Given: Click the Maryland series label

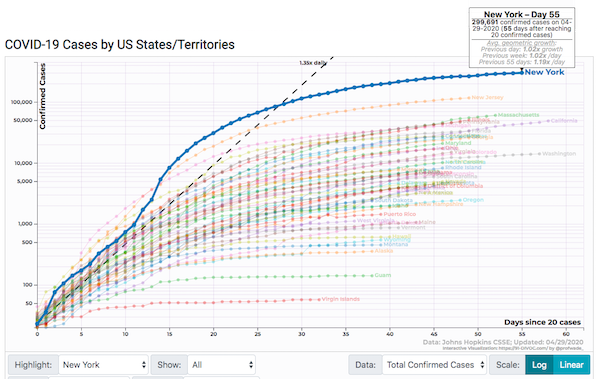Looking at the screenshot, I should [458, 143].
